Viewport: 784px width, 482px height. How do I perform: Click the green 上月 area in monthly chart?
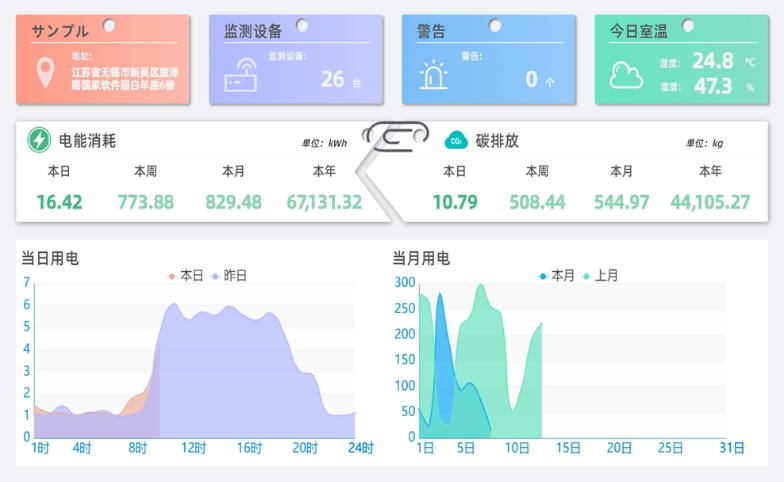tap(482, 360)
